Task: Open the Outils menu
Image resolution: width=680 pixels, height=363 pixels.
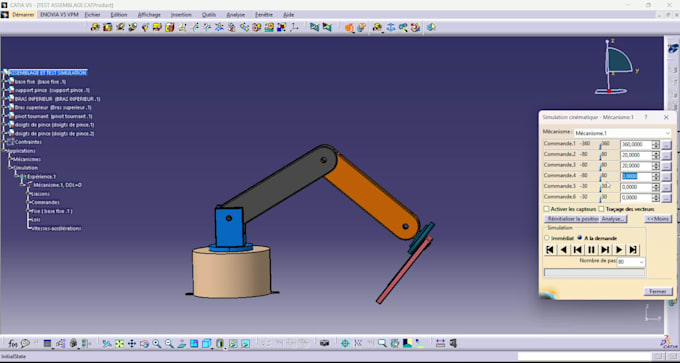Action: (209, 15)
